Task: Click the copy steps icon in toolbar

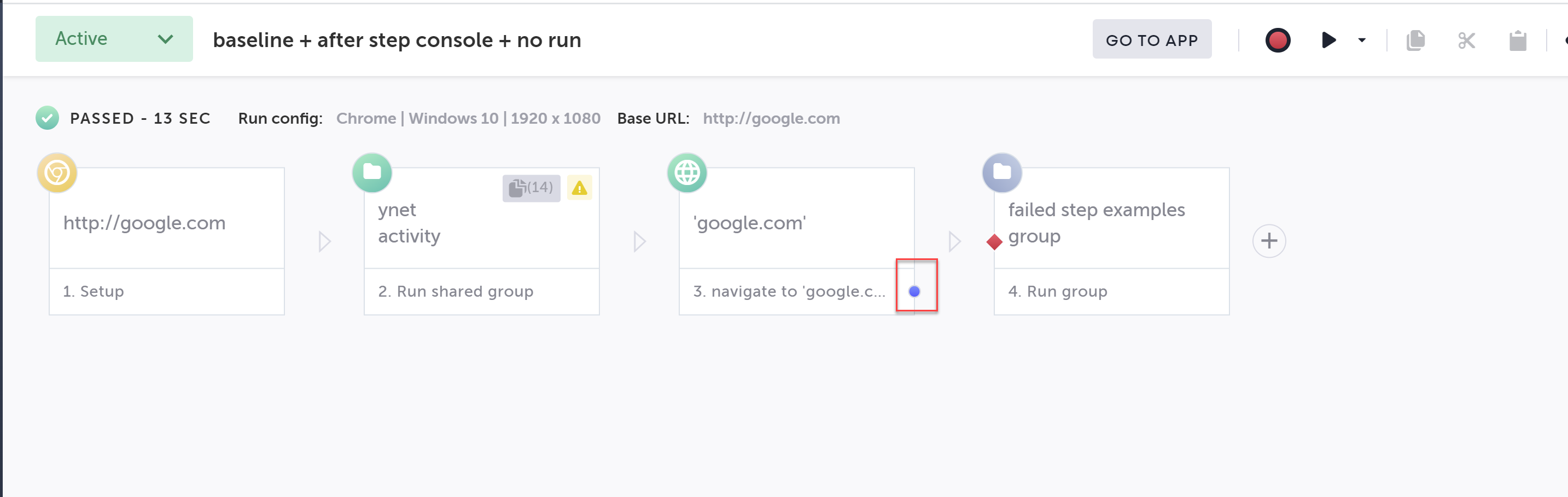Action: [x=1415, y=40]
